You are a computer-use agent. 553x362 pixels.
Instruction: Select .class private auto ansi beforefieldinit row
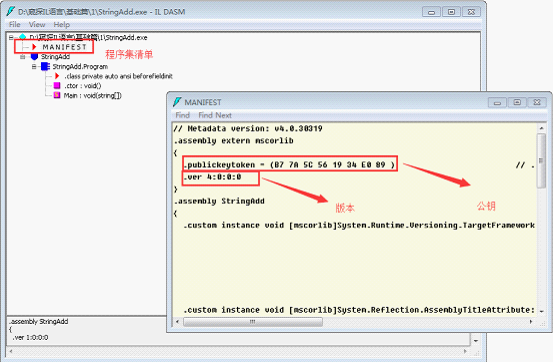tap(118, 76)
